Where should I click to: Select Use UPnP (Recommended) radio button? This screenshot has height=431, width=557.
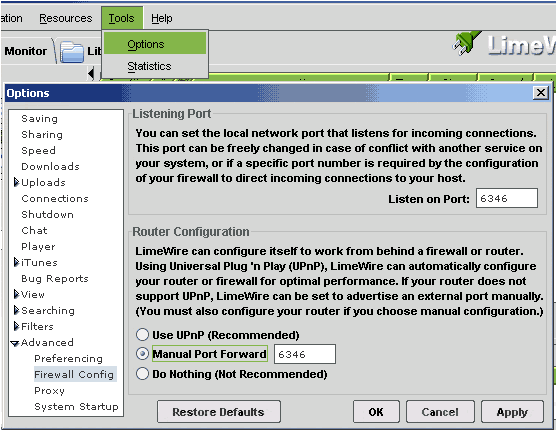[142, 335]
